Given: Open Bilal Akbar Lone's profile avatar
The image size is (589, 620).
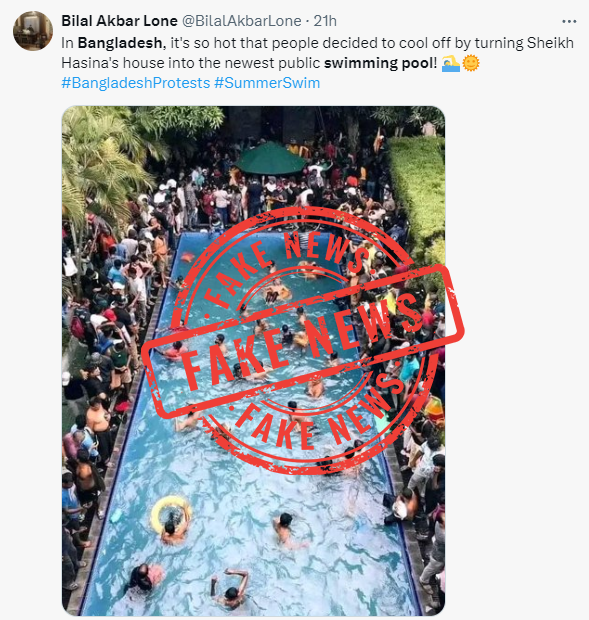Looking at the screenshot, I should coord(33,31).
